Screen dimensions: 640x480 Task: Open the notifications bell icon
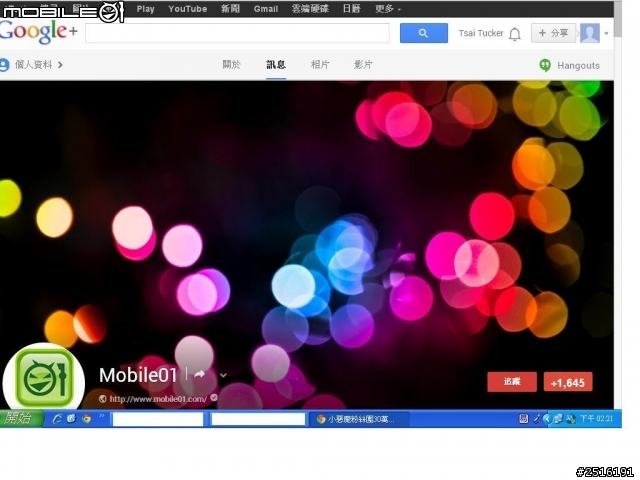tap(515, 34)
